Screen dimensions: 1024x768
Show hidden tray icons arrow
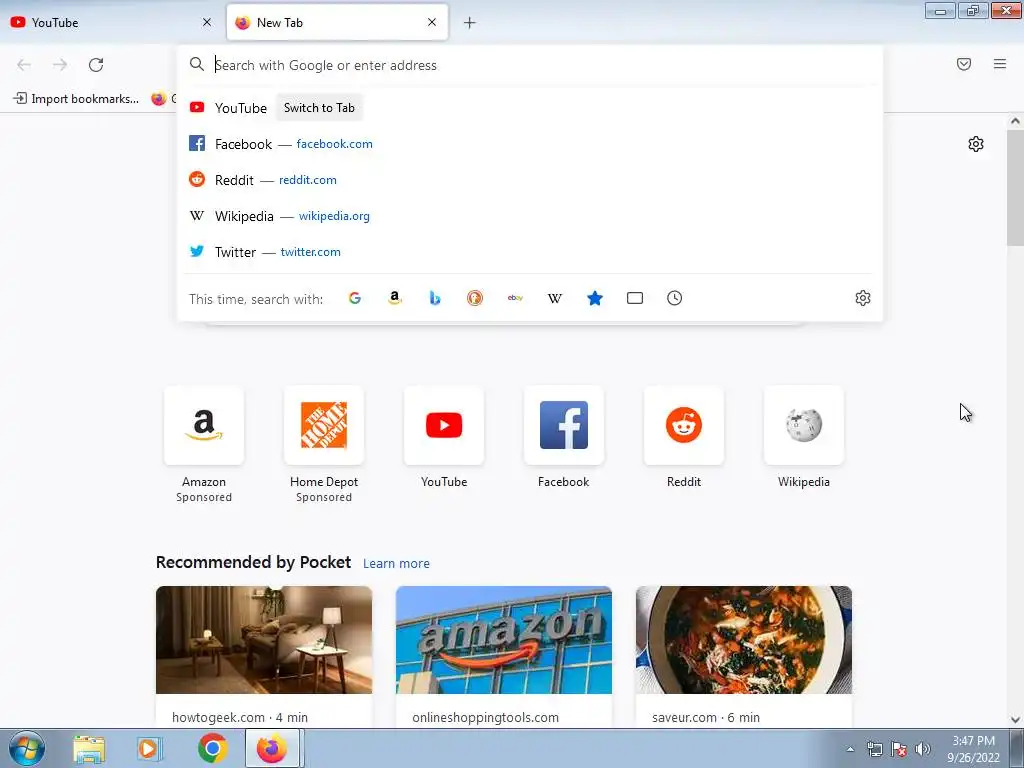point(850,749)
